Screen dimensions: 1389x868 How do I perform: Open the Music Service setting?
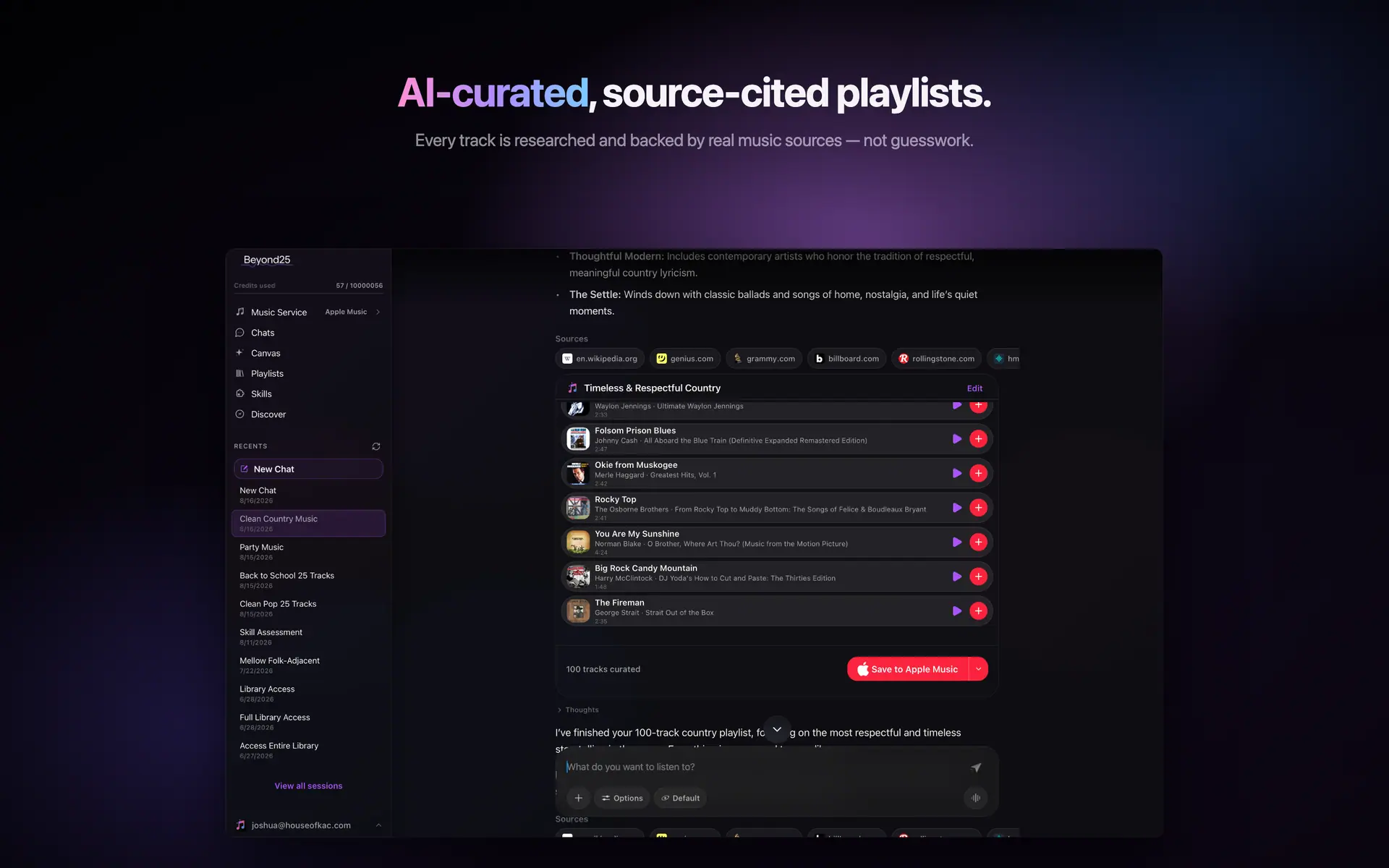tap(308, 312)
